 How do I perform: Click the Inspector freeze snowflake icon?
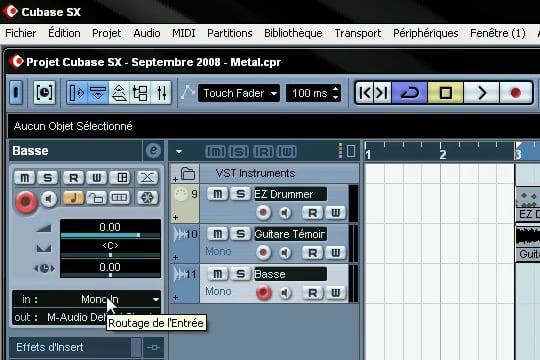(147, 198)
